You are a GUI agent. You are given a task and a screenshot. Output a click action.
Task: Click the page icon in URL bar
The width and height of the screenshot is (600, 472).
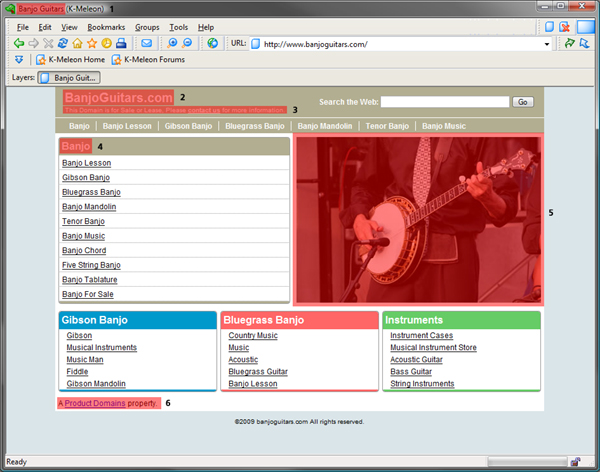[x=256, y=44]
